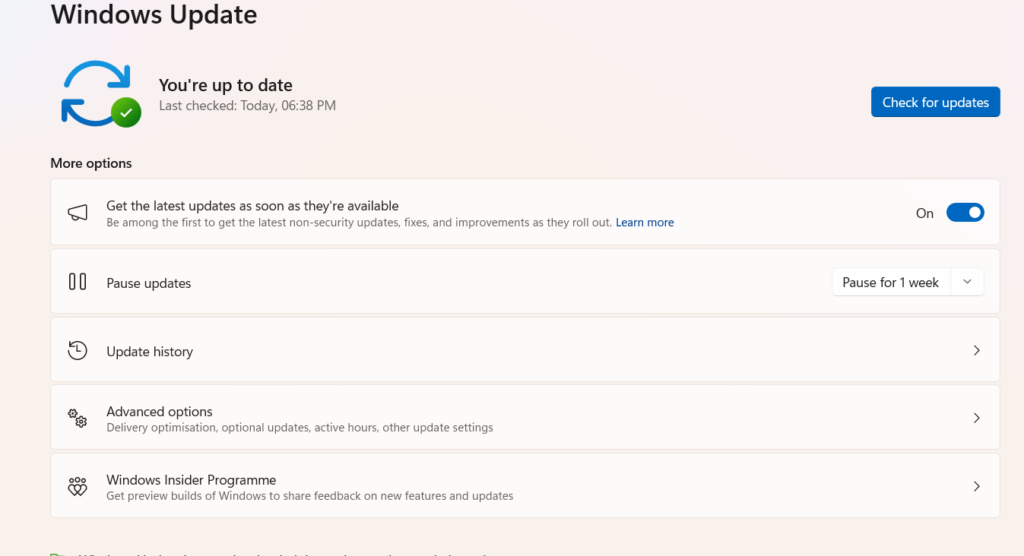This screenshot has height=556, width=1024.
Task: Click the 'Windows Update' page title
Action: point(153,14)
